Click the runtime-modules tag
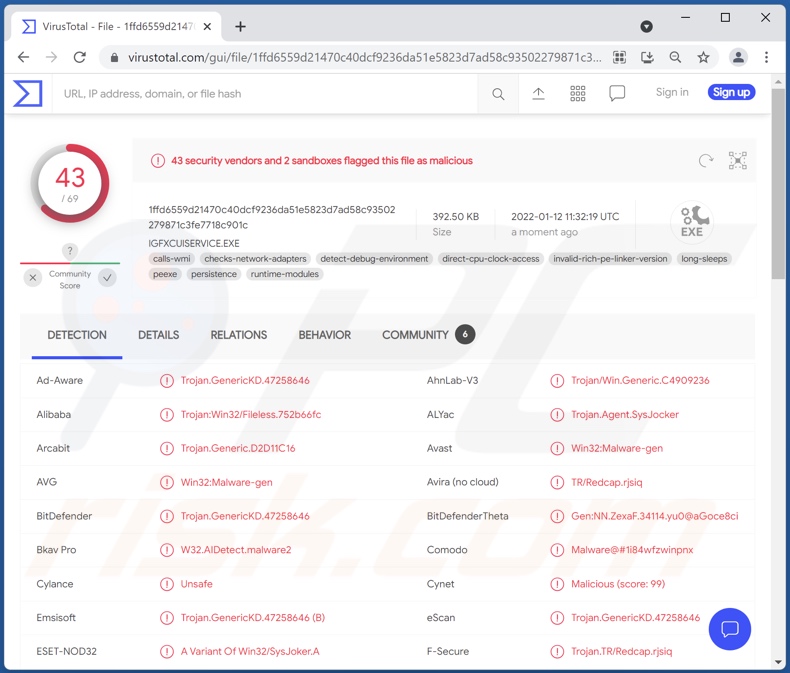 [285, 274]
